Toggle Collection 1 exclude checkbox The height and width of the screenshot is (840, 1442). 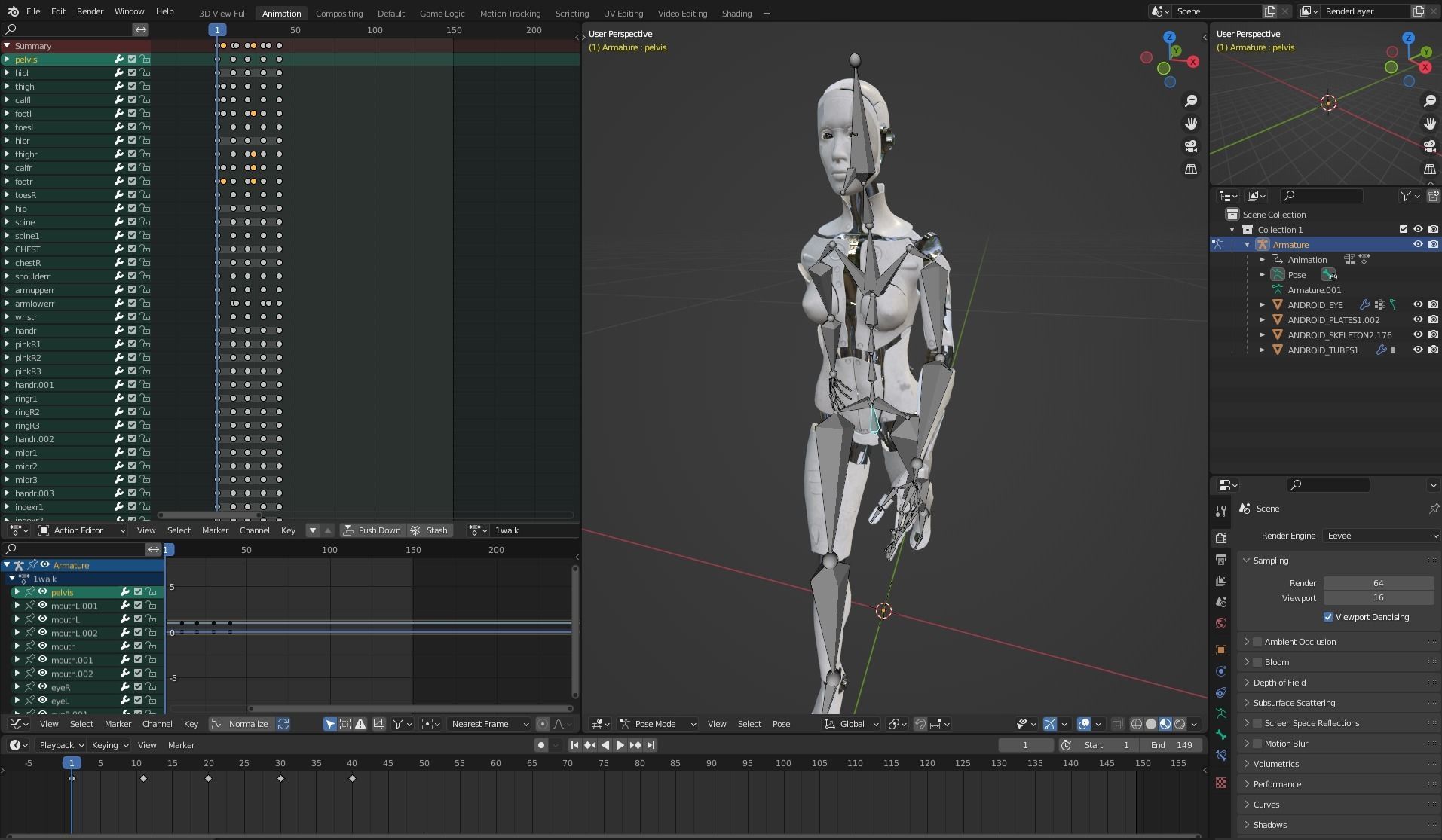click(1403, 230)
